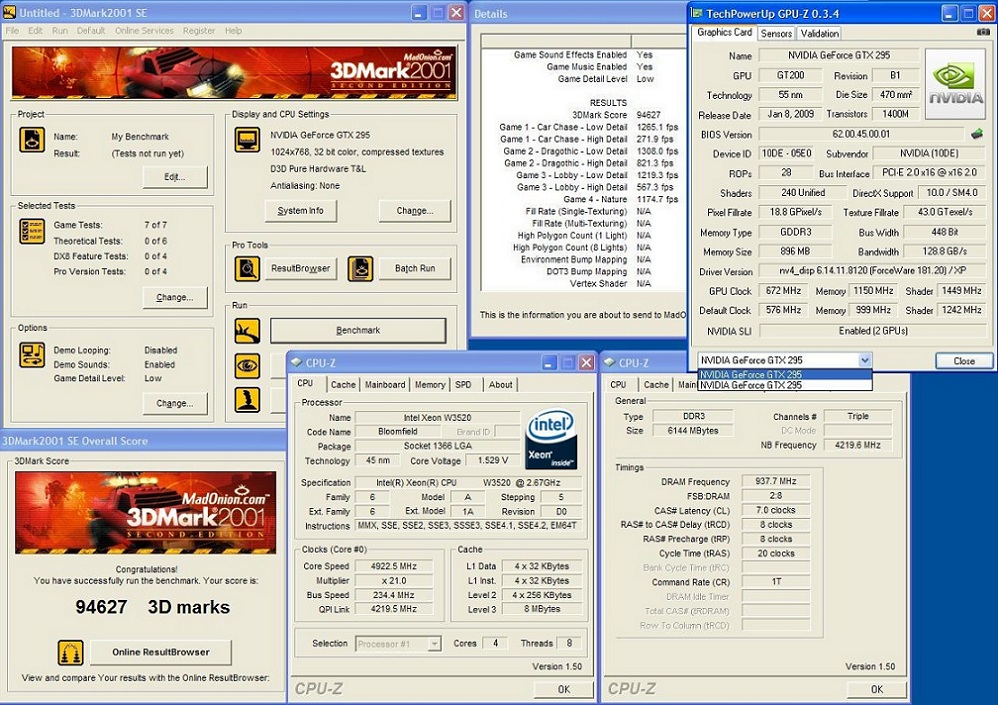Click OK in the CPU-Z window showing the Memory tab

(x=876, y=689)
